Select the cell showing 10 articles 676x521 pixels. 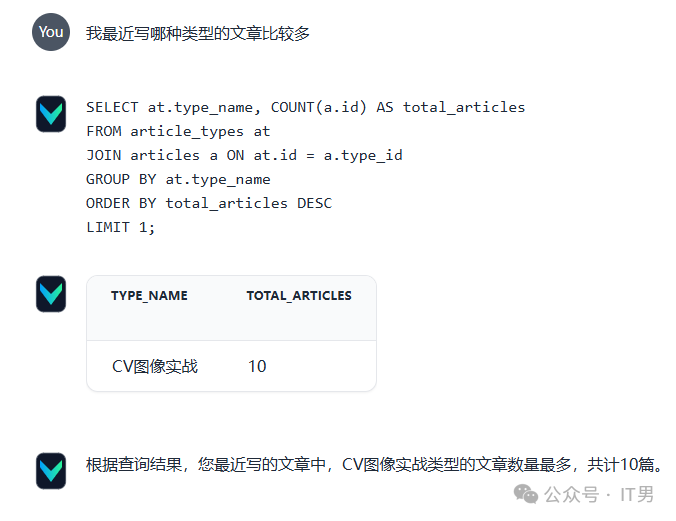tap(257, 366)
